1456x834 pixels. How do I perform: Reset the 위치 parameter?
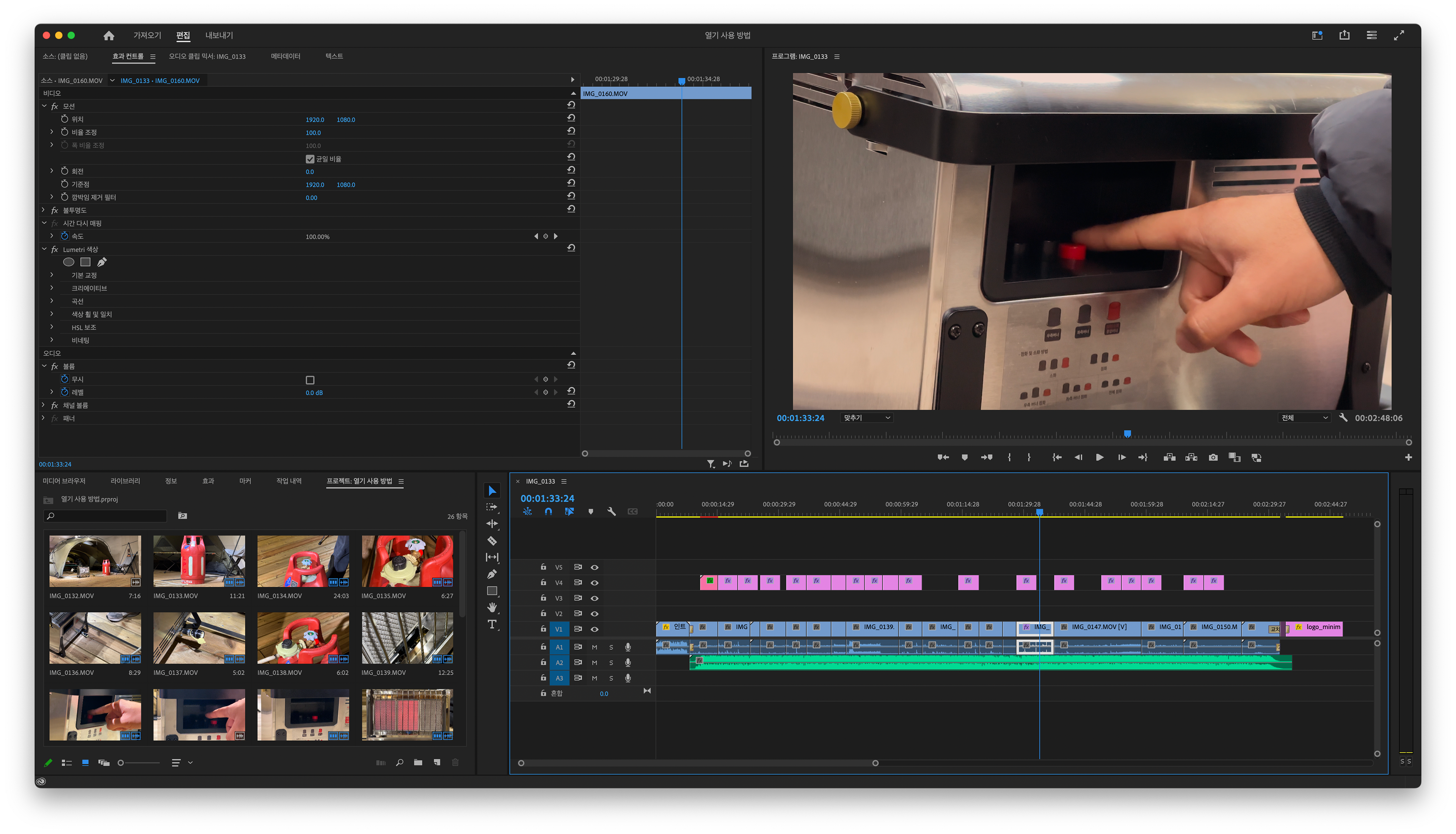(x=571, y=118)
